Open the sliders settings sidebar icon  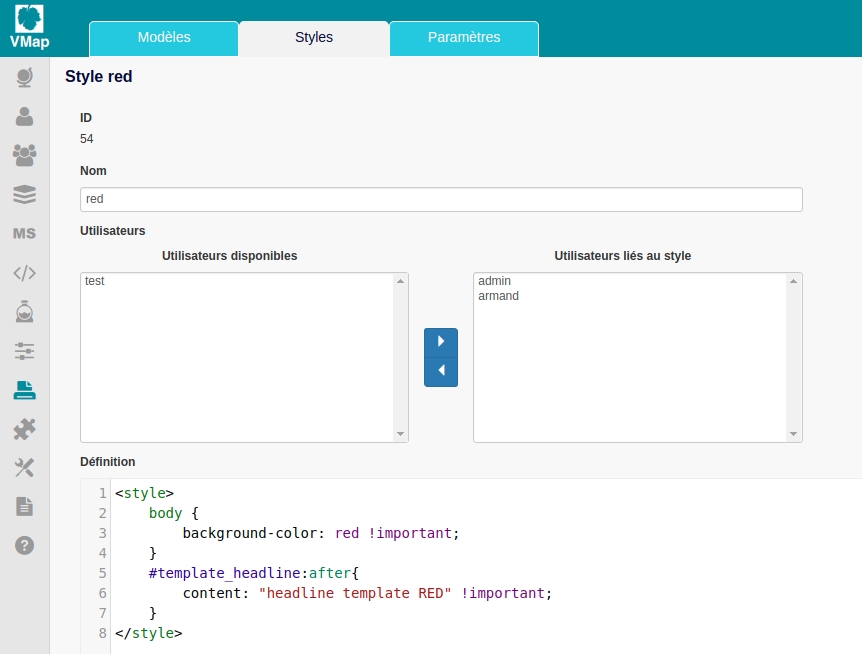25,351
